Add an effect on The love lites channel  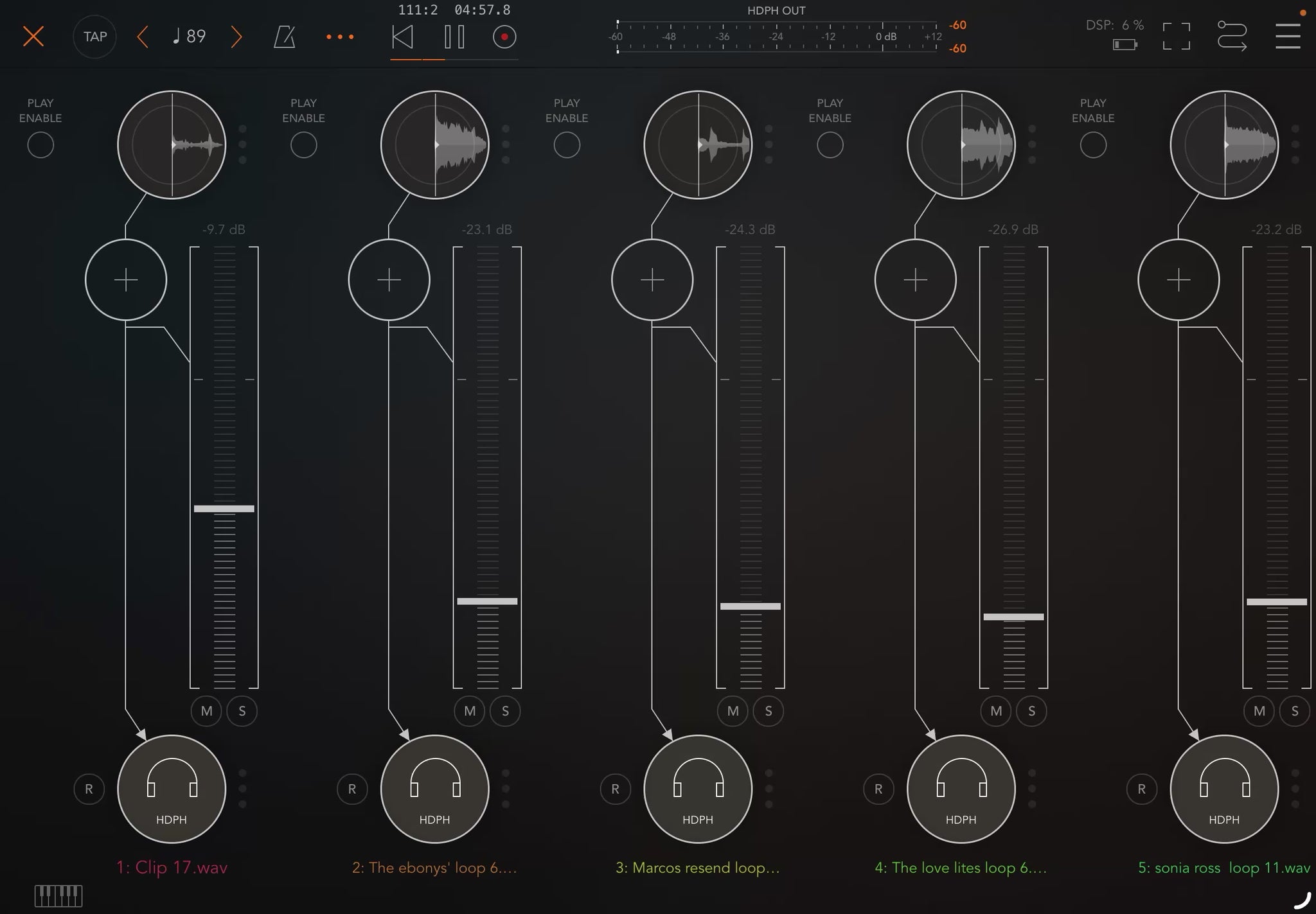[x=915, y=280]
